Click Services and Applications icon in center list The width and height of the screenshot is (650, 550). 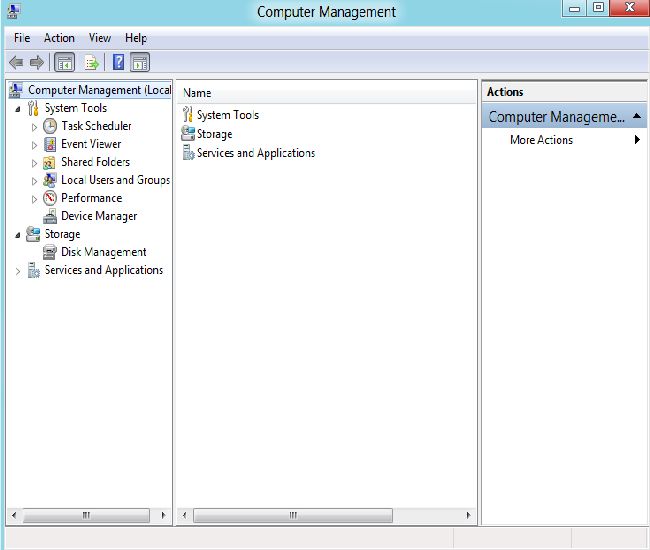point(188,153)
